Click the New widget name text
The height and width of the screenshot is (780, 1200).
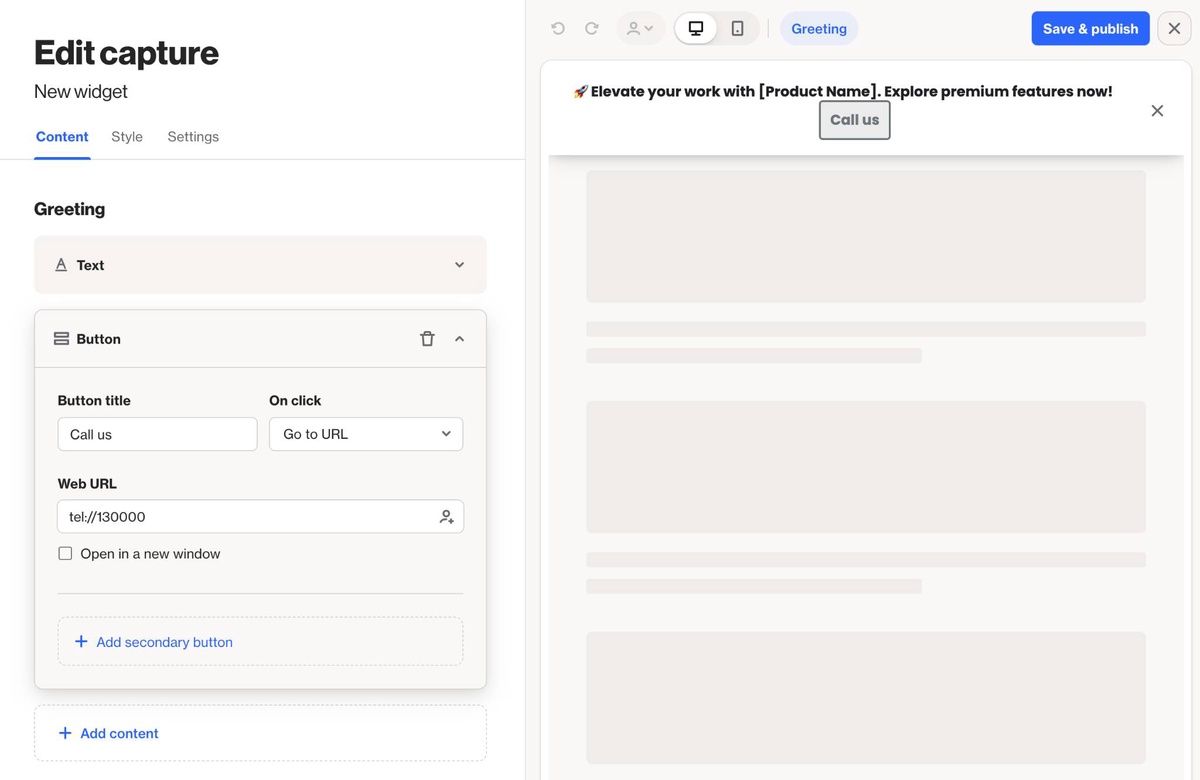[81, 91]
